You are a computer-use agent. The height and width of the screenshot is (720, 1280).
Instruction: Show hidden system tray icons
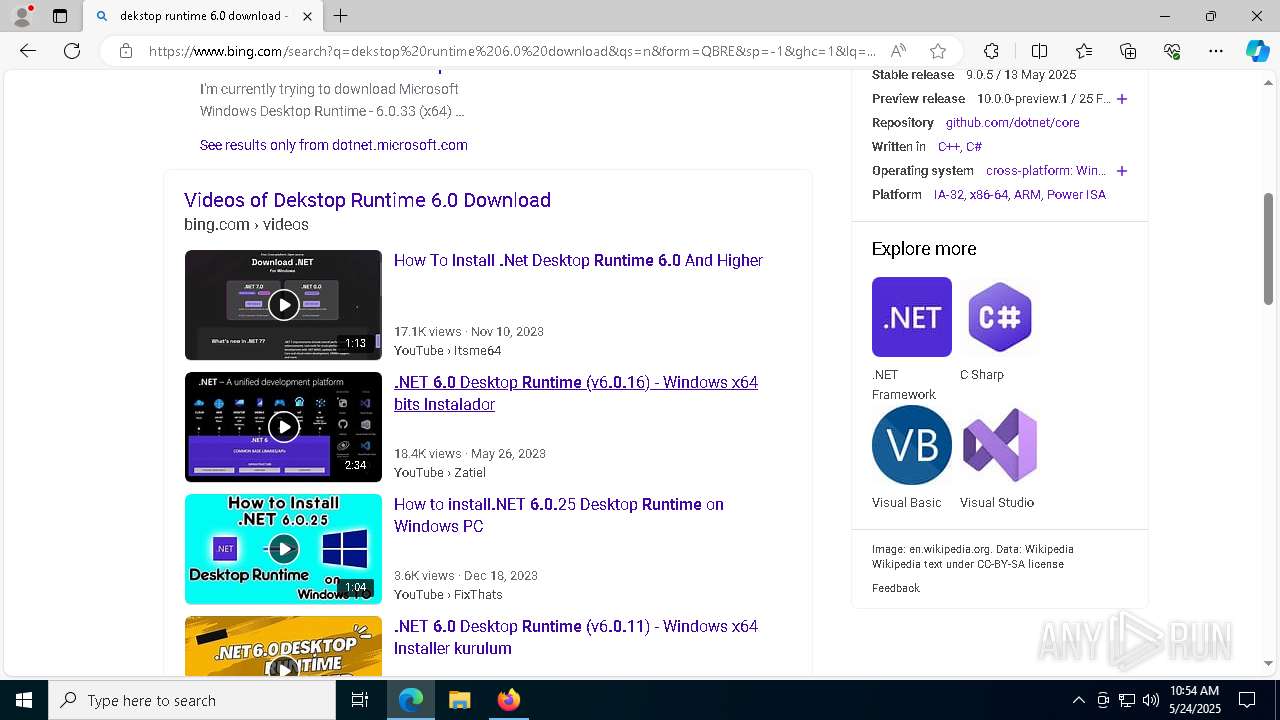coord(1078,700)
